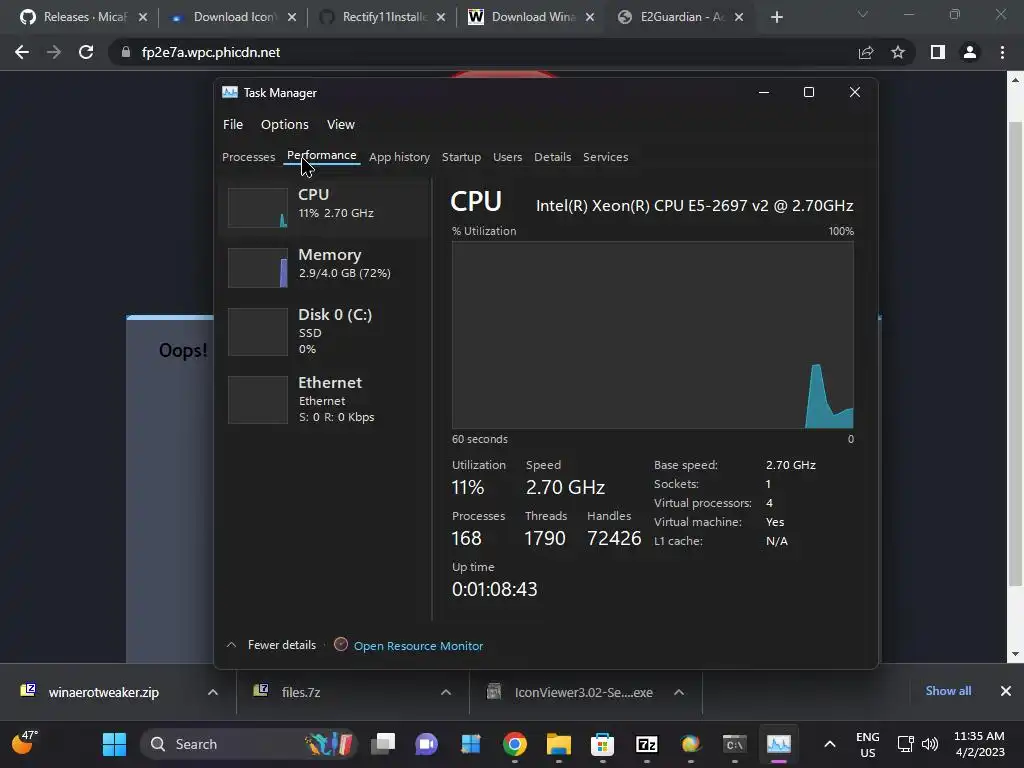This screenshot has height=768, width=1024.
Task: Expand options for IconViewer exe download
Action: coord(679,692)
